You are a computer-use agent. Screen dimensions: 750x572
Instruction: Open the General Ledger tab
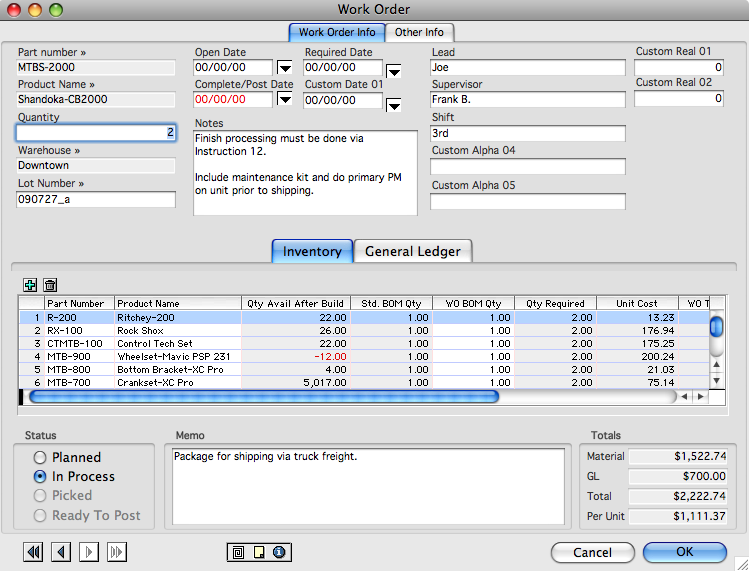[x=412, y=252]
